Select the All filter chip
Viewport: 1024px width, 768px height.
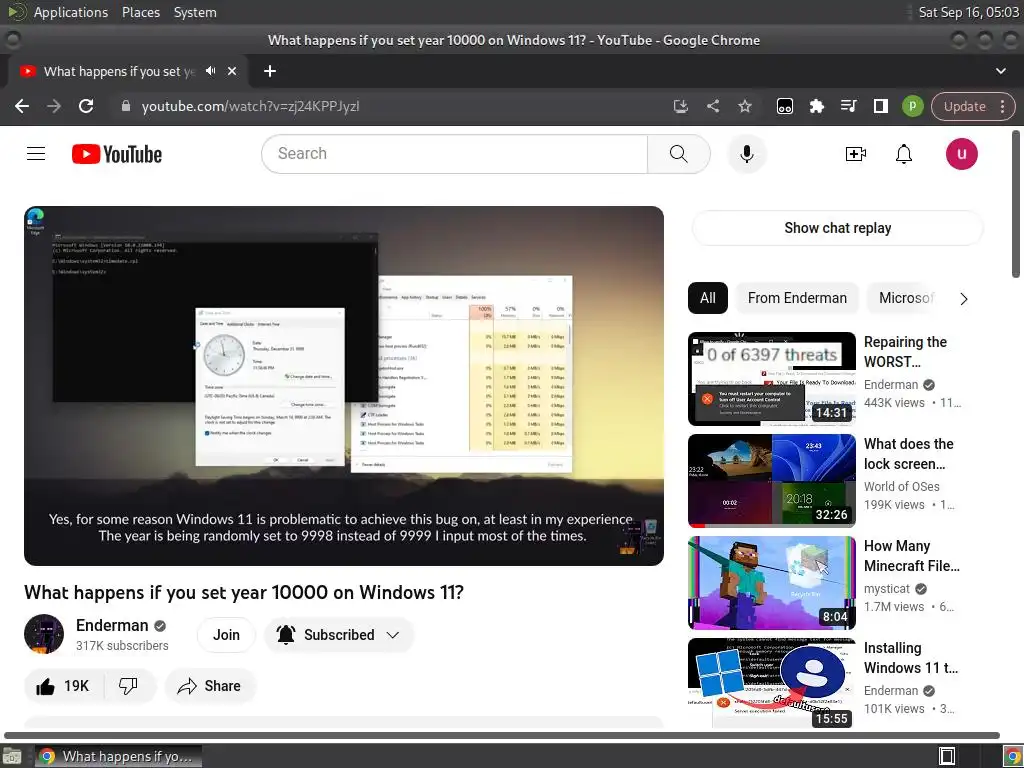[708, 298]
